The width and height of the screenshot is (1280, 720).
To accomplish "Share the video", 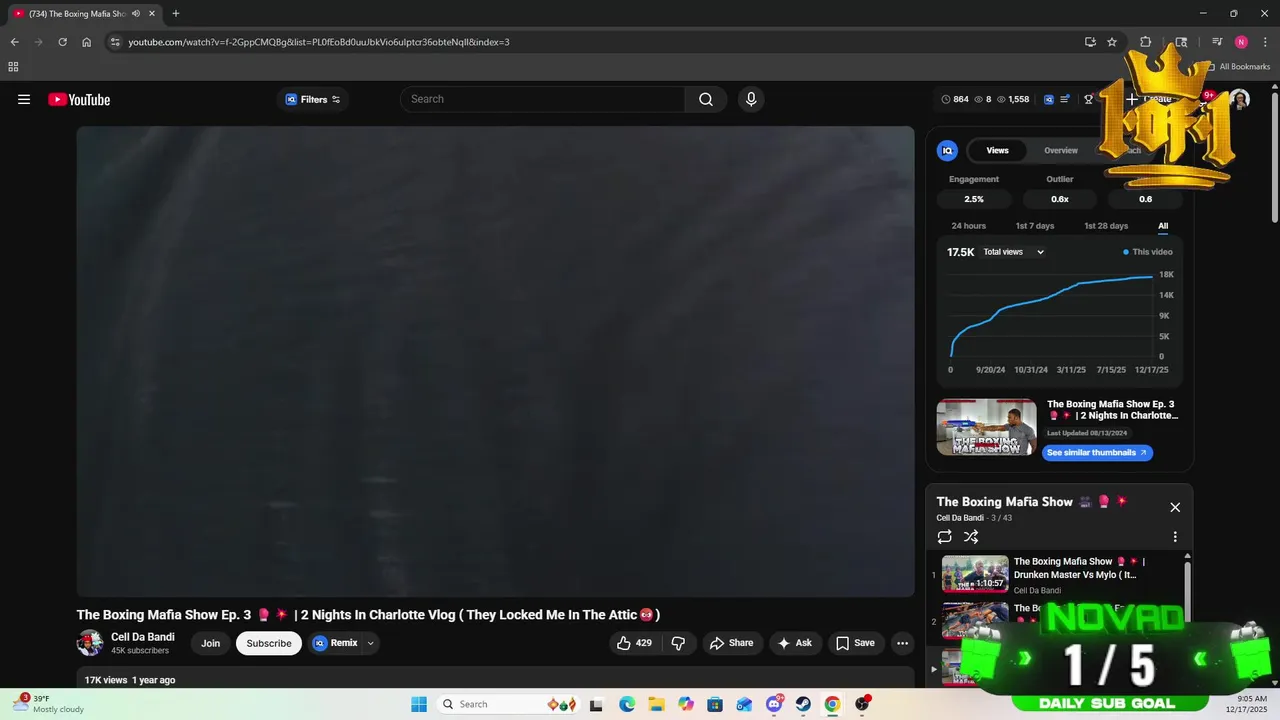I will (x=731, y=643).
